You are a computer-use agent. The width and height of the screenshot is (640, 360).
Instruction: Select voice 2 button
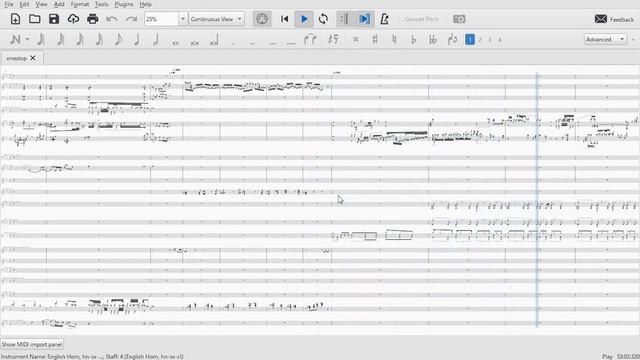[480, 40]
